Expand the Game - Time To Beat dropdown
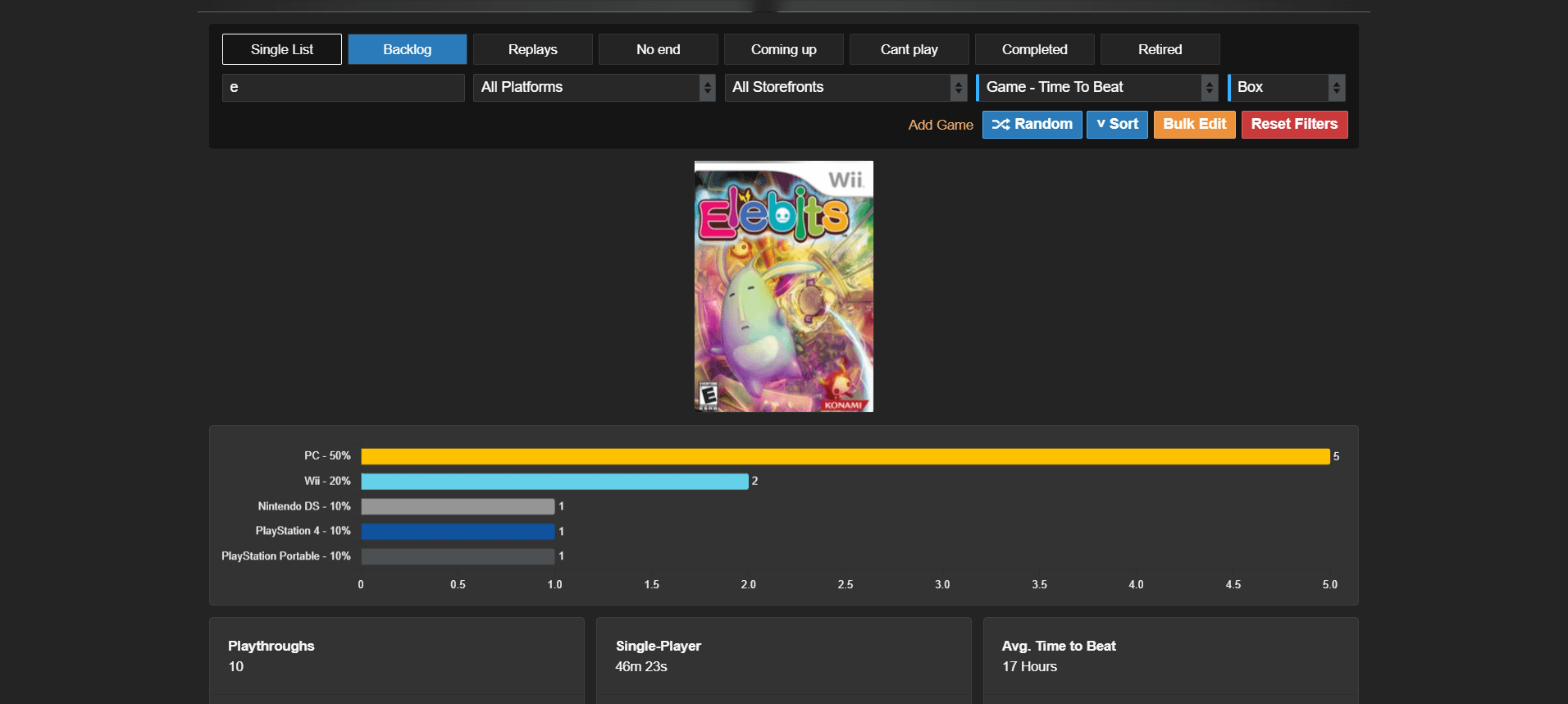Viewport: 1568px width, 704px height. (1096, 87)
